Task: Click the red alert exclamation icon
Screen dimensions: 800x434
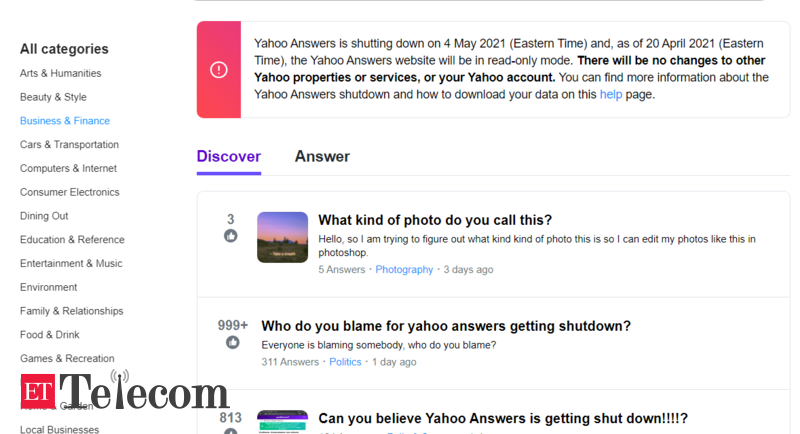Action: (x=219, y=70)
